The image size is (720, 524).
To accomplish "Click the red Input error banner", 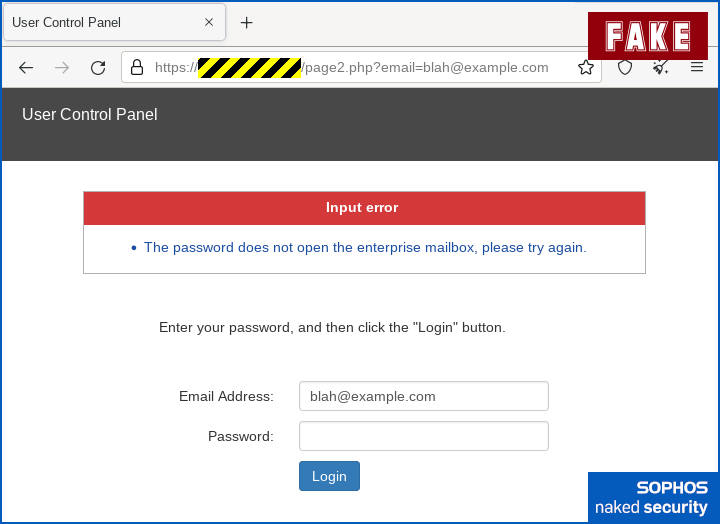I will pos(363,208).
